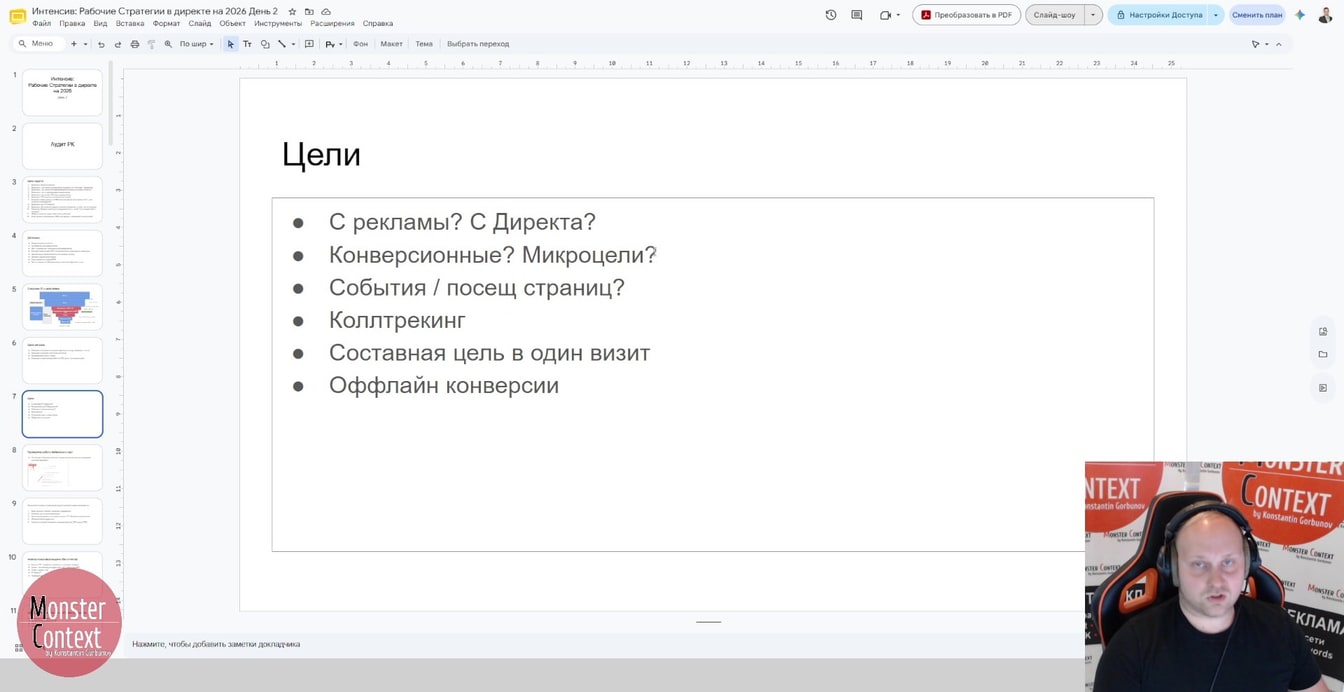Viewport: 1344px width, 692px height.
Task: Open the Справка menu
Action: pos(378,23)
